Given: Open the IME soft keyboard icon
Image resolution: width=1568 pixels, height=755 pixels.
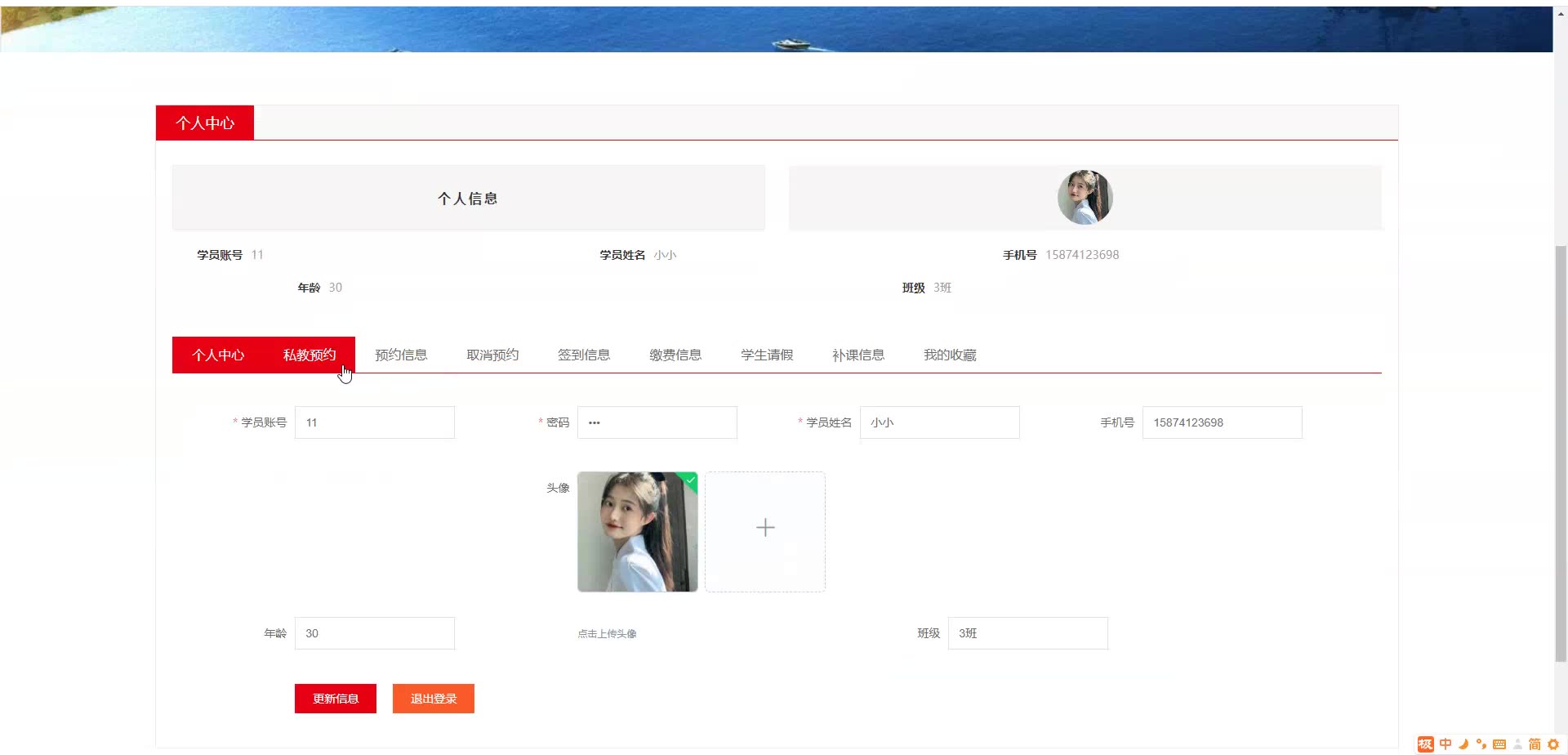Looking at the screenshot, I should (x=1500, y=744).
